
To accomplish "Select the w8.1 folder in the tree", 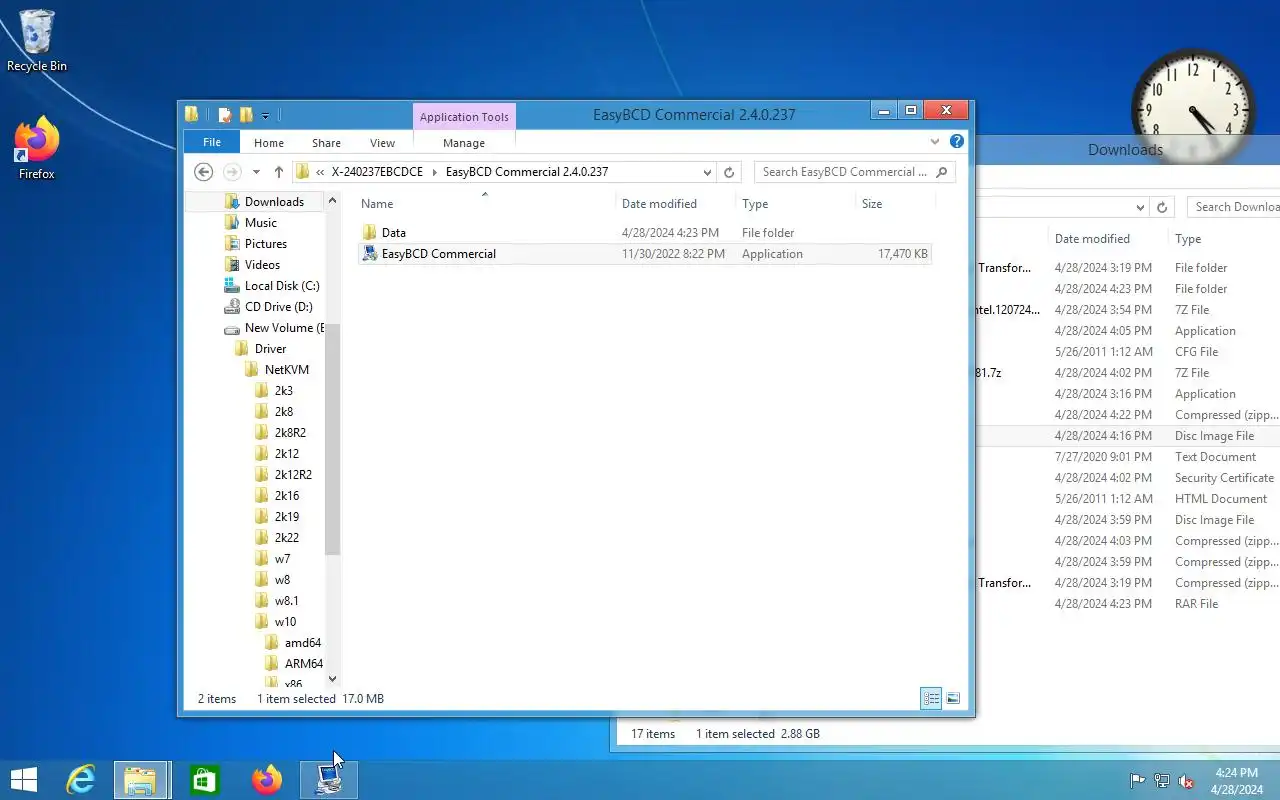I will click(286, 601).
